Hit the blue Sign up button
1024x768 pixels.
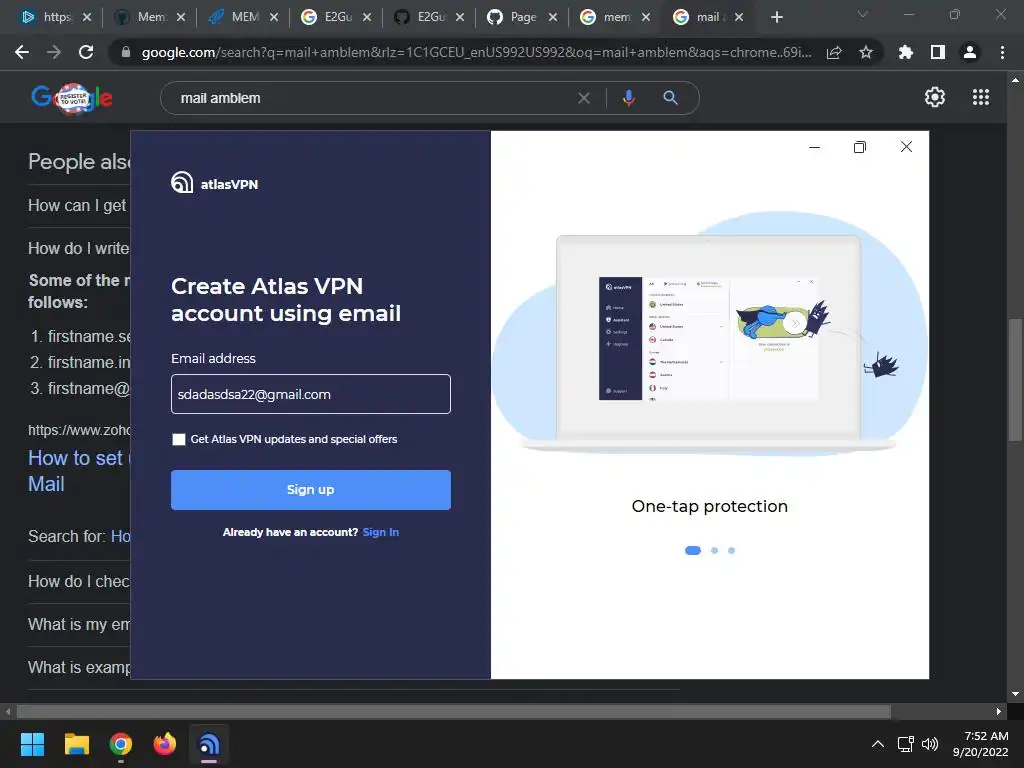pos(311,490)
